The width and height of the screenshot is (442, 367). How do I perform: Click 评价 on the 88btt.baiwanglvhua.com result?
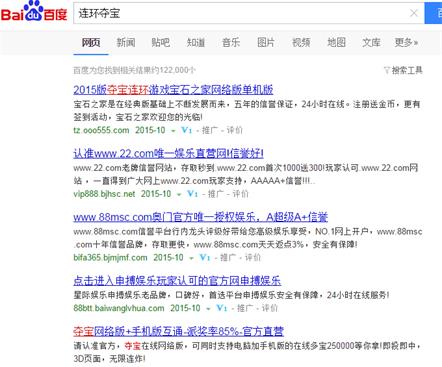pos(270,308)
